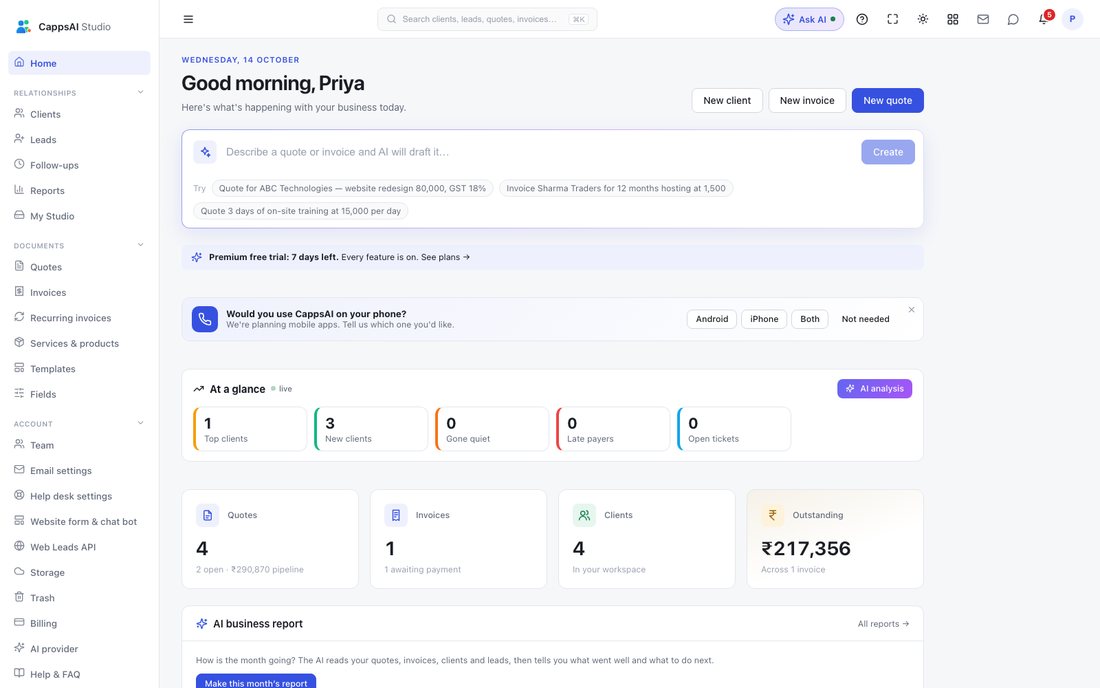Image resolution: width=1100 pixels, height=688 pixels.
Task: Open Email settings in sidebar
Action: (x=79, y=471)
